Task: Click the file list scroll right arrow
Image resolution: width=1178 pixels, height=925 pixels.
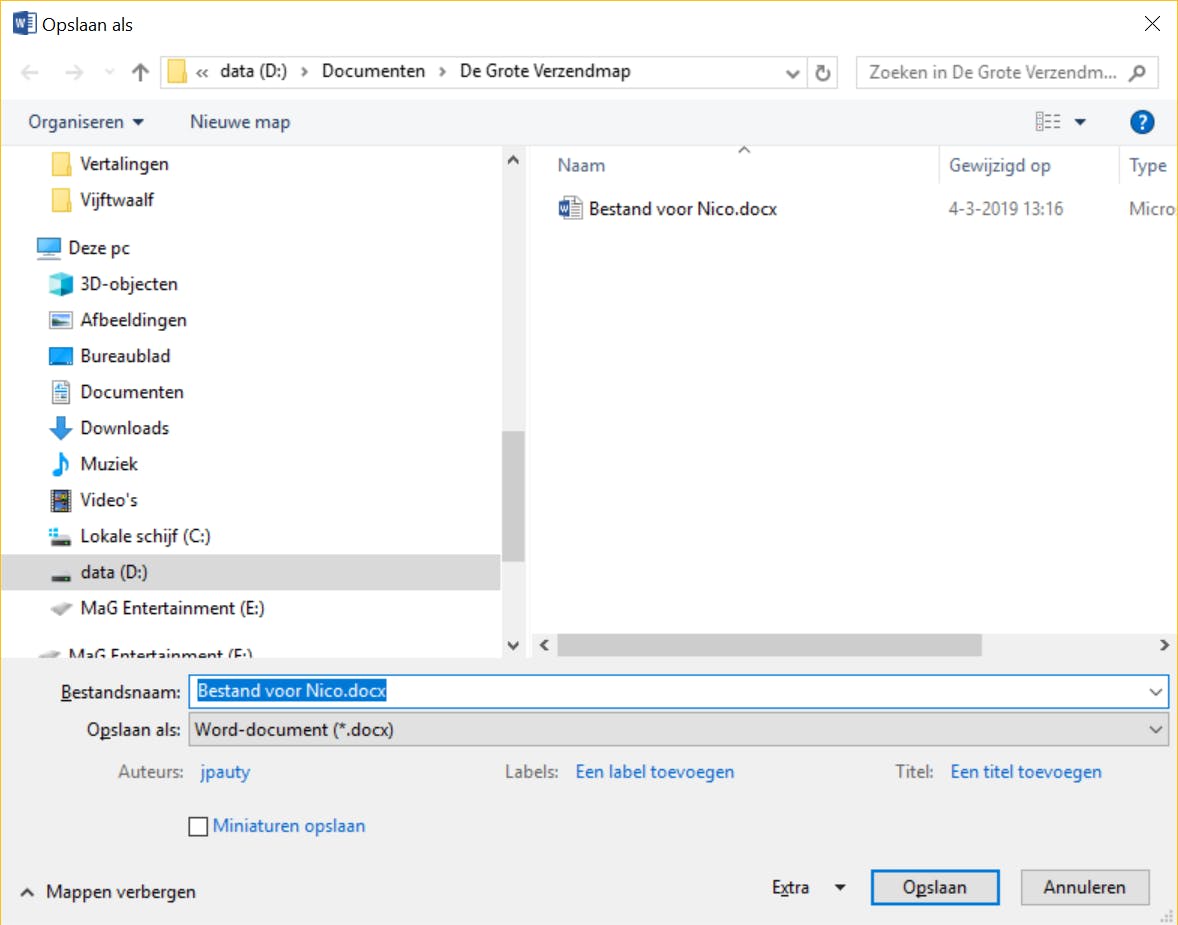Action: [1164, 645]
